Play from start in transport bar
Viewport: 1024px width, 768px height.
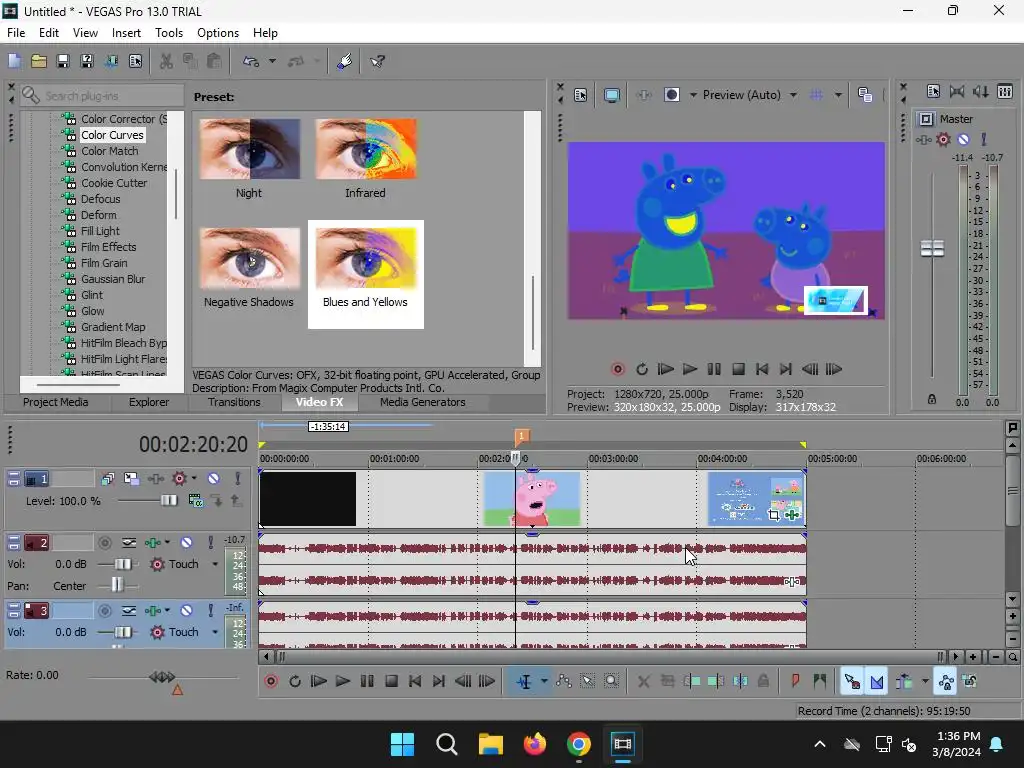[318, 682]
